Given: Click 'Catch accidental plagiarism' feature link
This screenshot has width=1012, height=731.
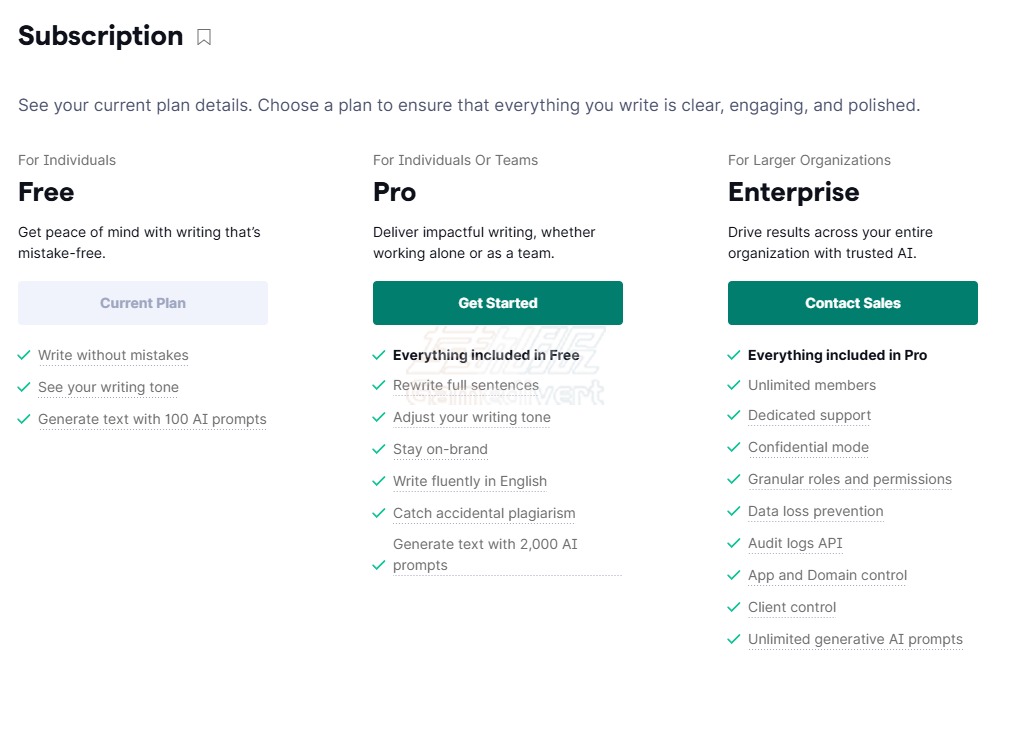Looking at the screenshot, I should pyautogui.click(x=484, y=513).
